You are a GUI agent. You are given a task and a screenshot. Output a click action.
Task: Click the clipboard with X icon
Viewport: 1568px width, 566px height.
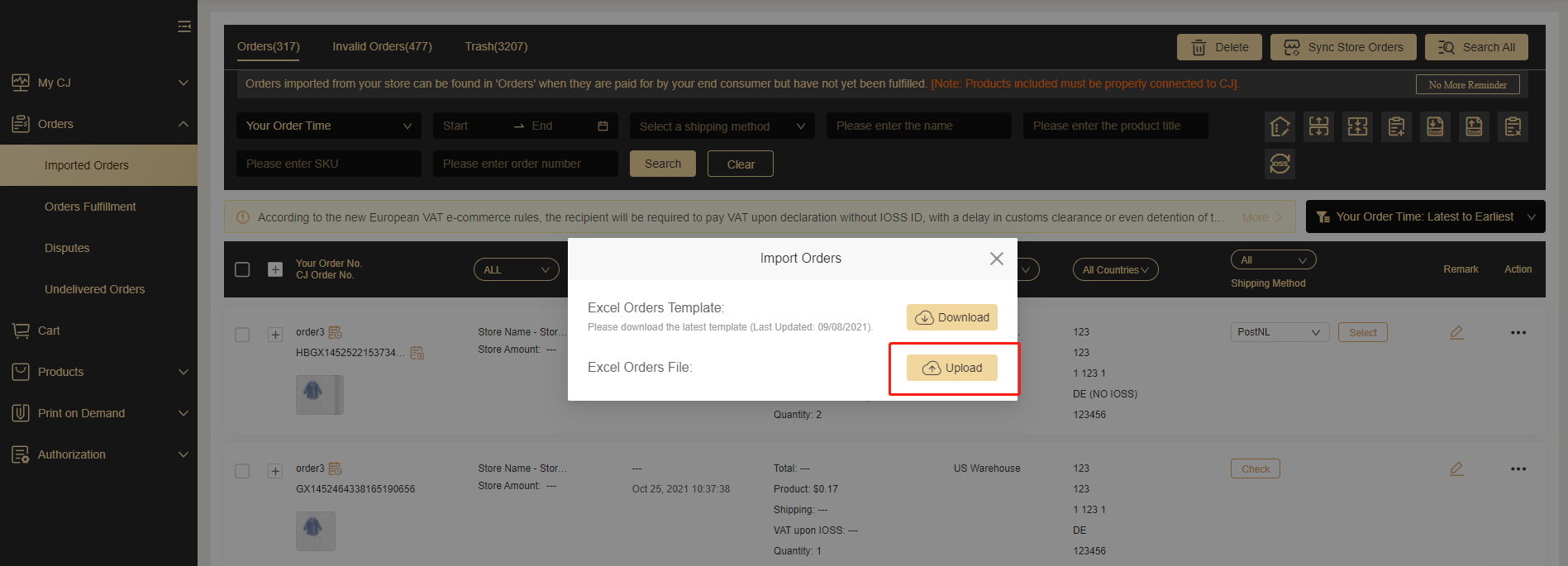click(x=1513, y=126)
